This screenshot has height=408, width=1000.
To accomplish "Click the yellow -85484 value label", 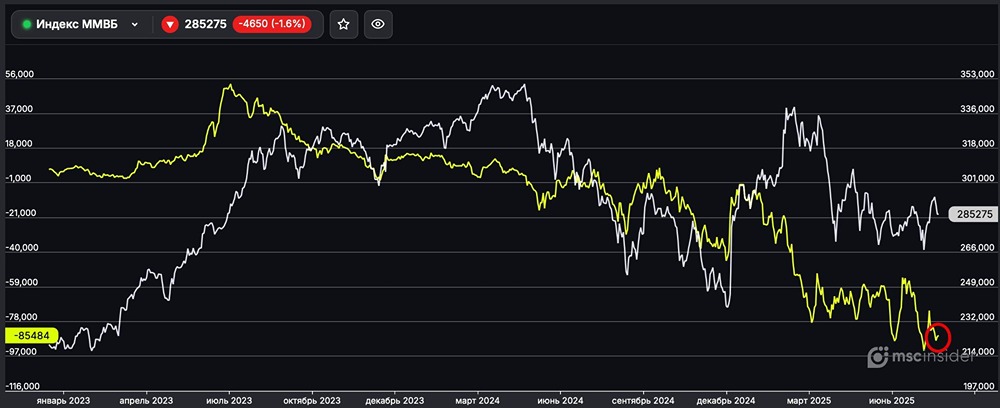I will (32, 335).
